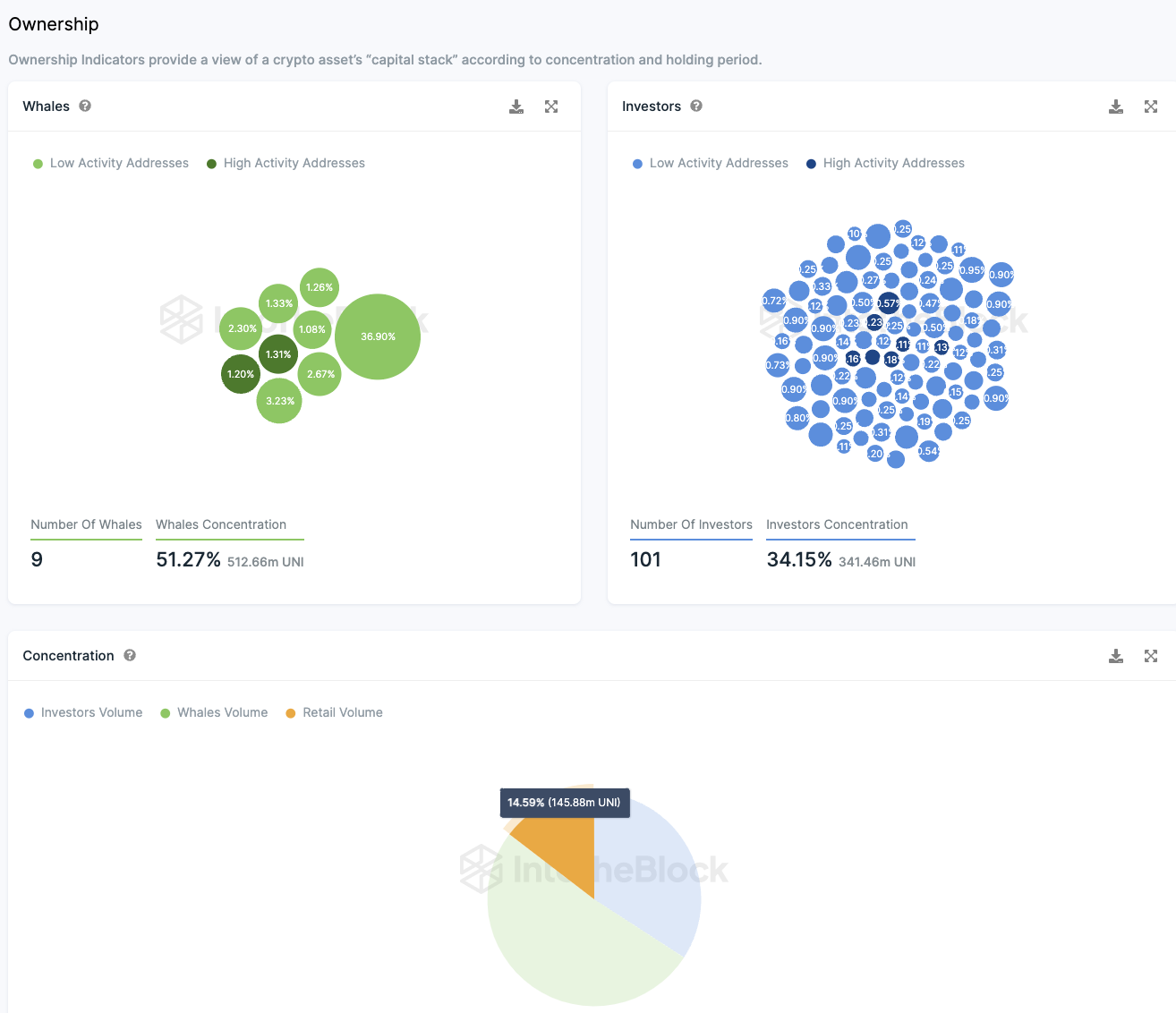
Task: Open the Concentration help tooltip icon
Action: [130, 655]
